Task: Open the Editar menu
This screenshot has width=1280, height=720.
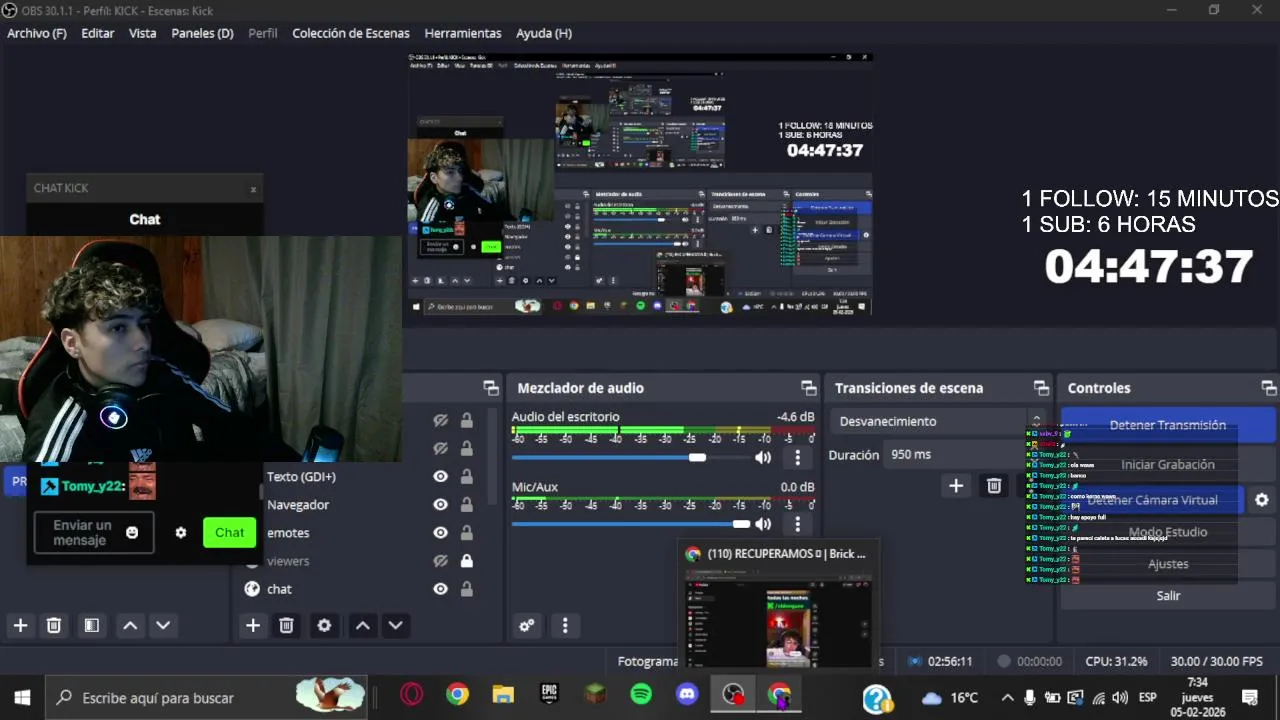Action: 98,33
